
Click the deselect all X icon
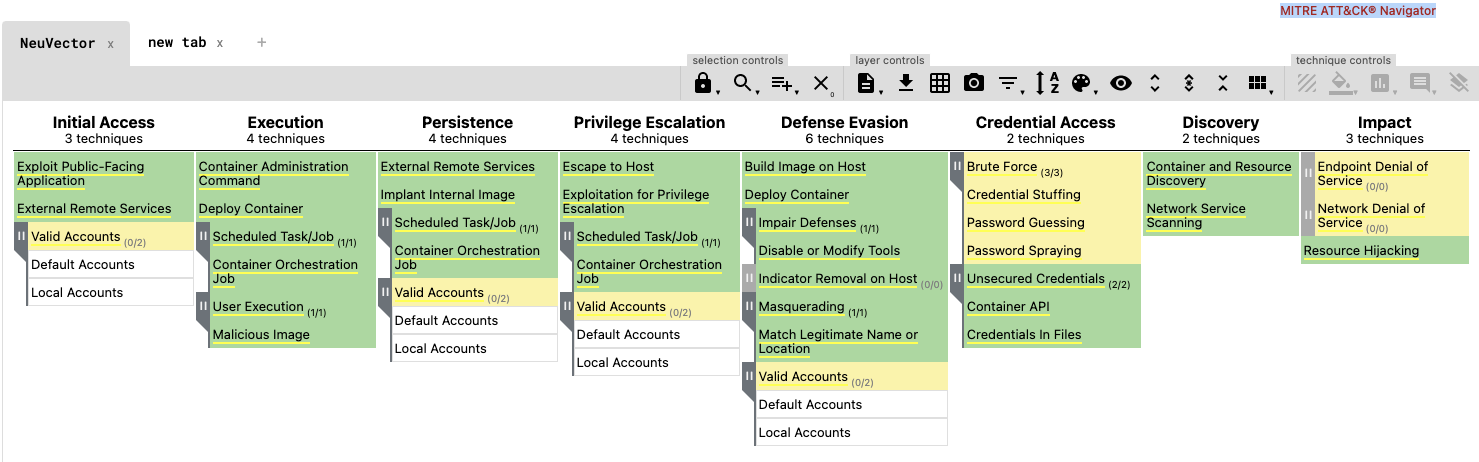[821, 84]
